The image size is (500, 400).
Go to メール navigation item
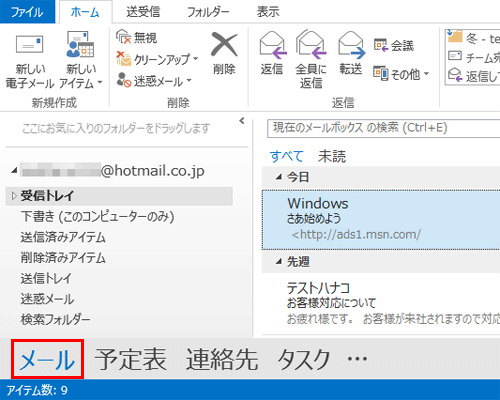click(x=47, y=359)
